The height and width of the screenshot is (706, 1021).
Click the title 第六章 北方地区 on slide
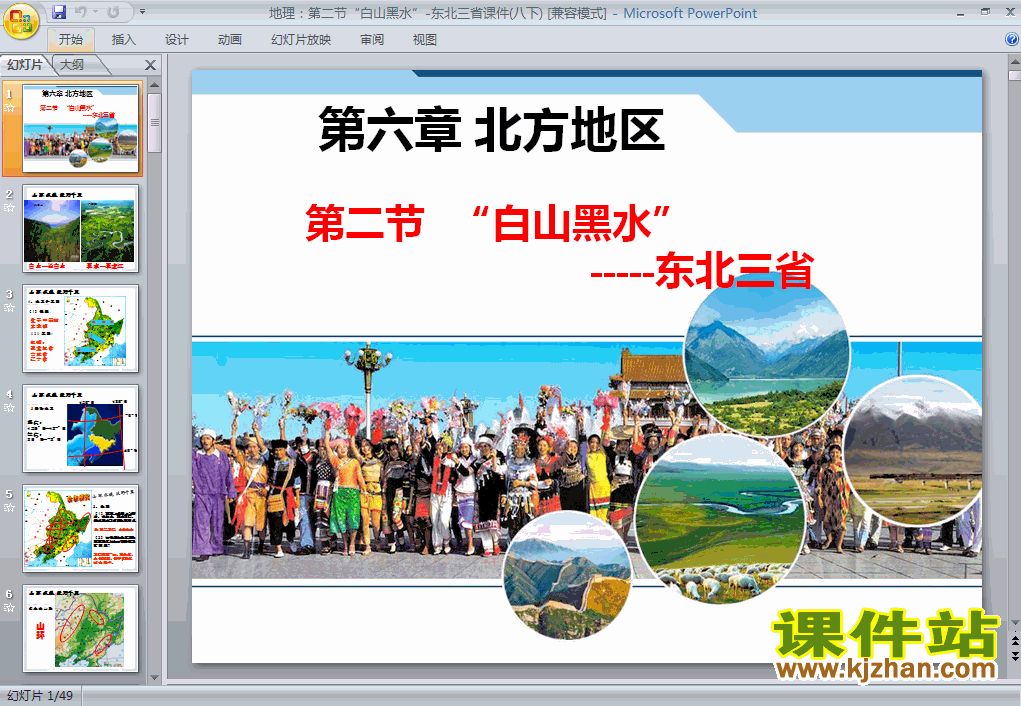point(492,130)
